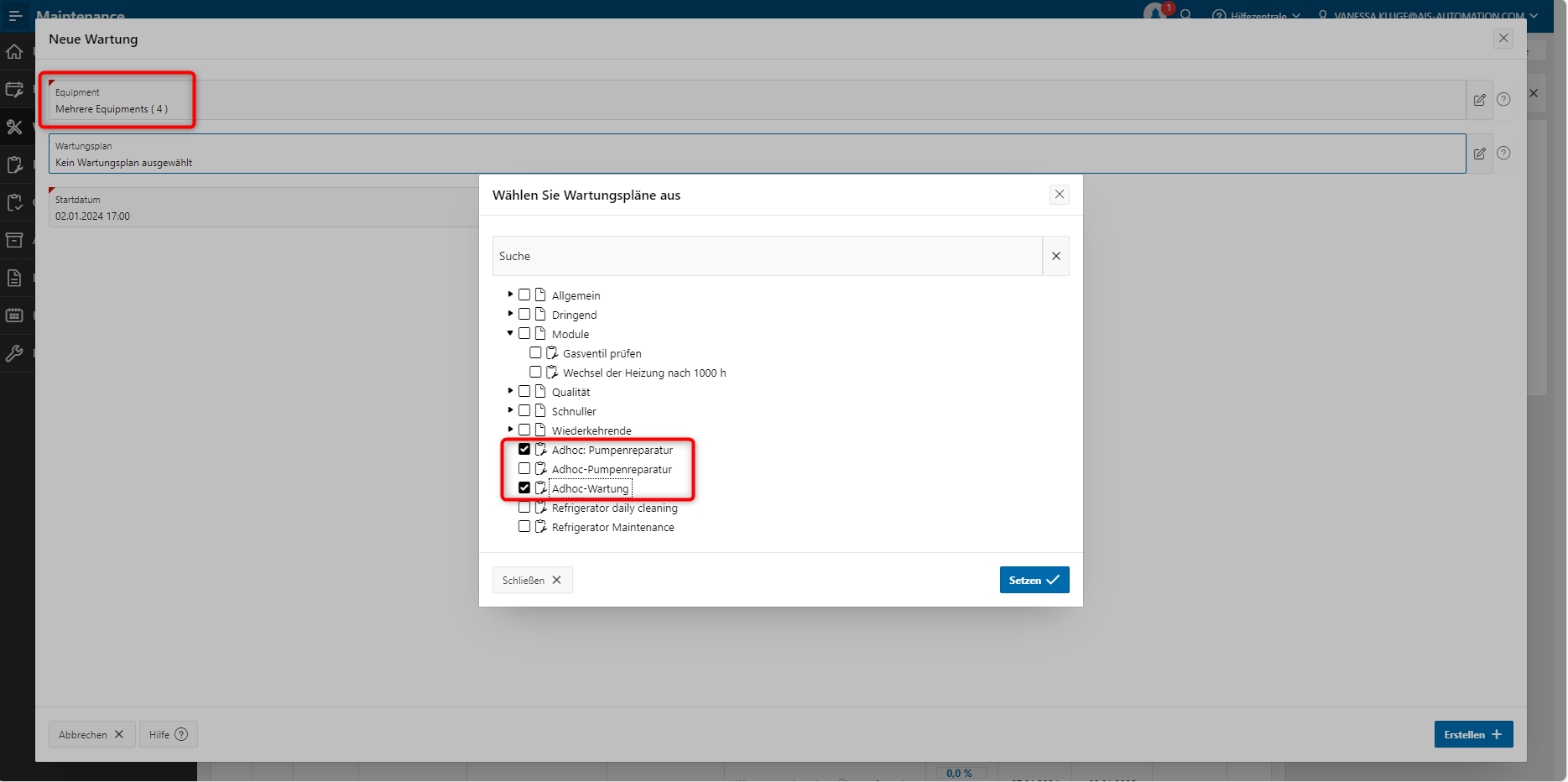Image resolution: width=1568 pixels, height=782 pixels.
Task: Enable the Refrigerator Maintenance checkbox
Action: 524,527
